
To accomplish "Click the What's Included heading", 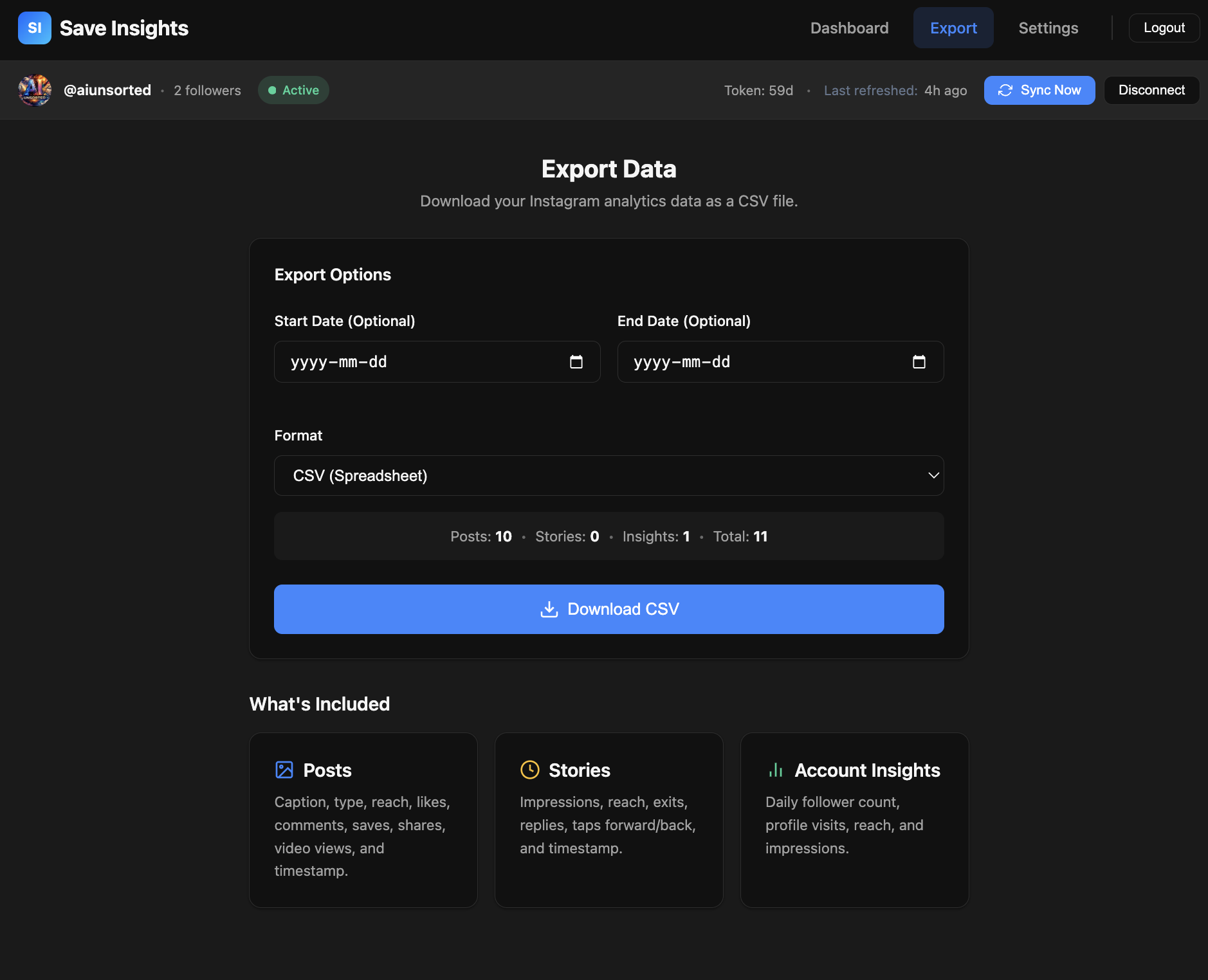I will (320, 704).
